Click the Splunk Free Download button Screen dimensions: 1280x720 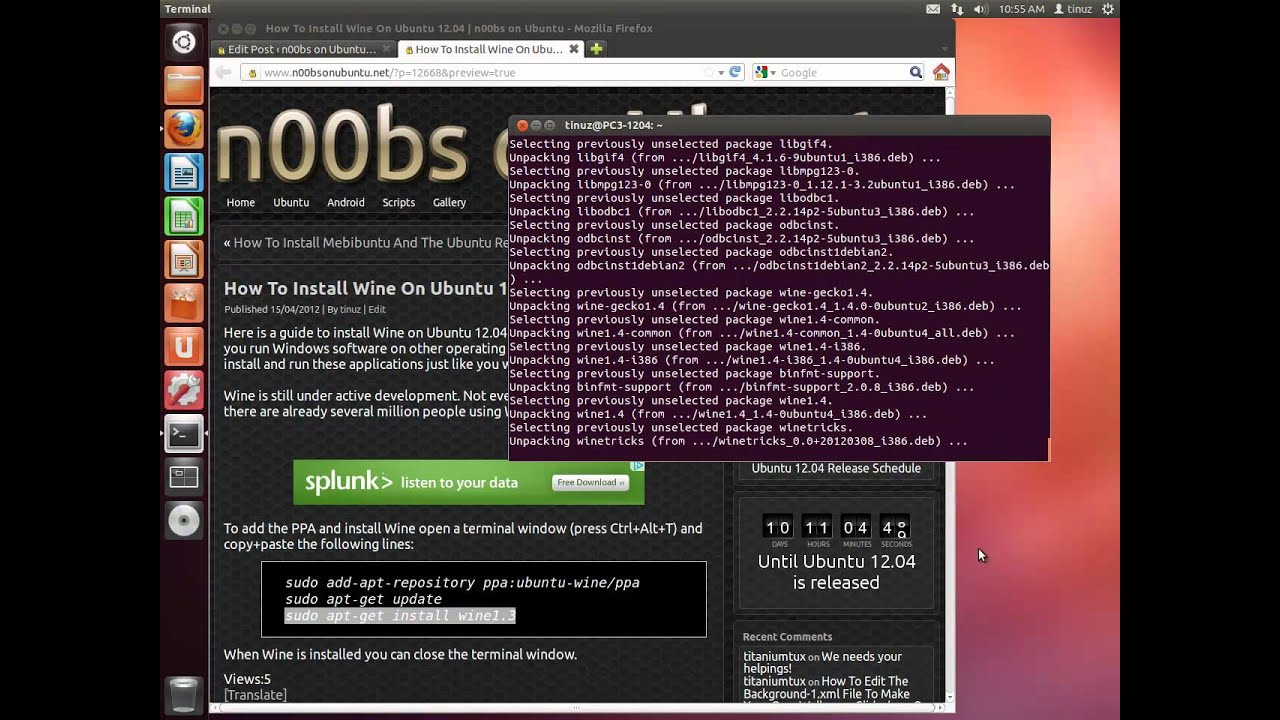coord(591,482)
